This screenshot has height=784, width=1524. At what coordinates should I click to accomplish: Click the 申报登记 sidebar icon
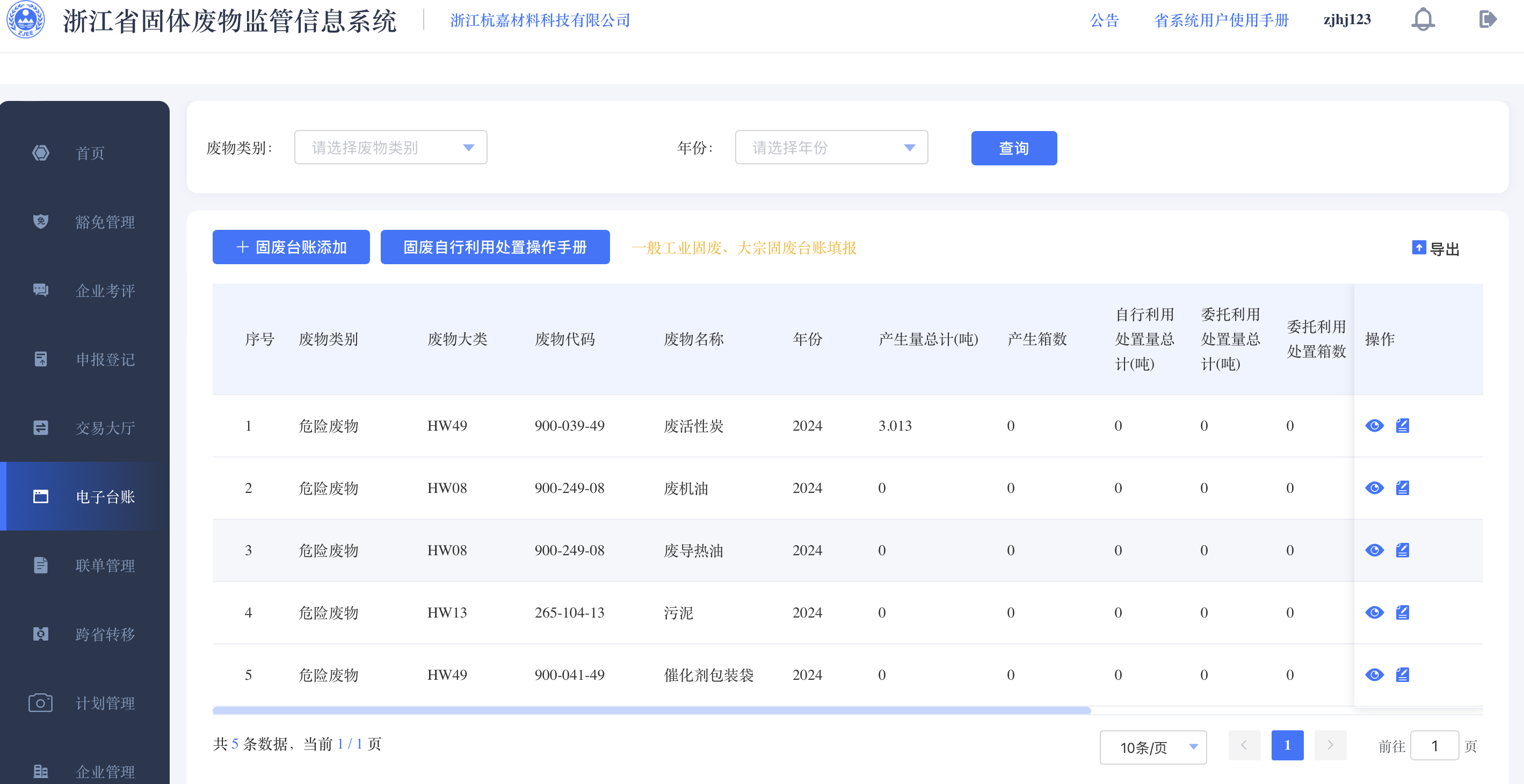(x=40, y=359)
